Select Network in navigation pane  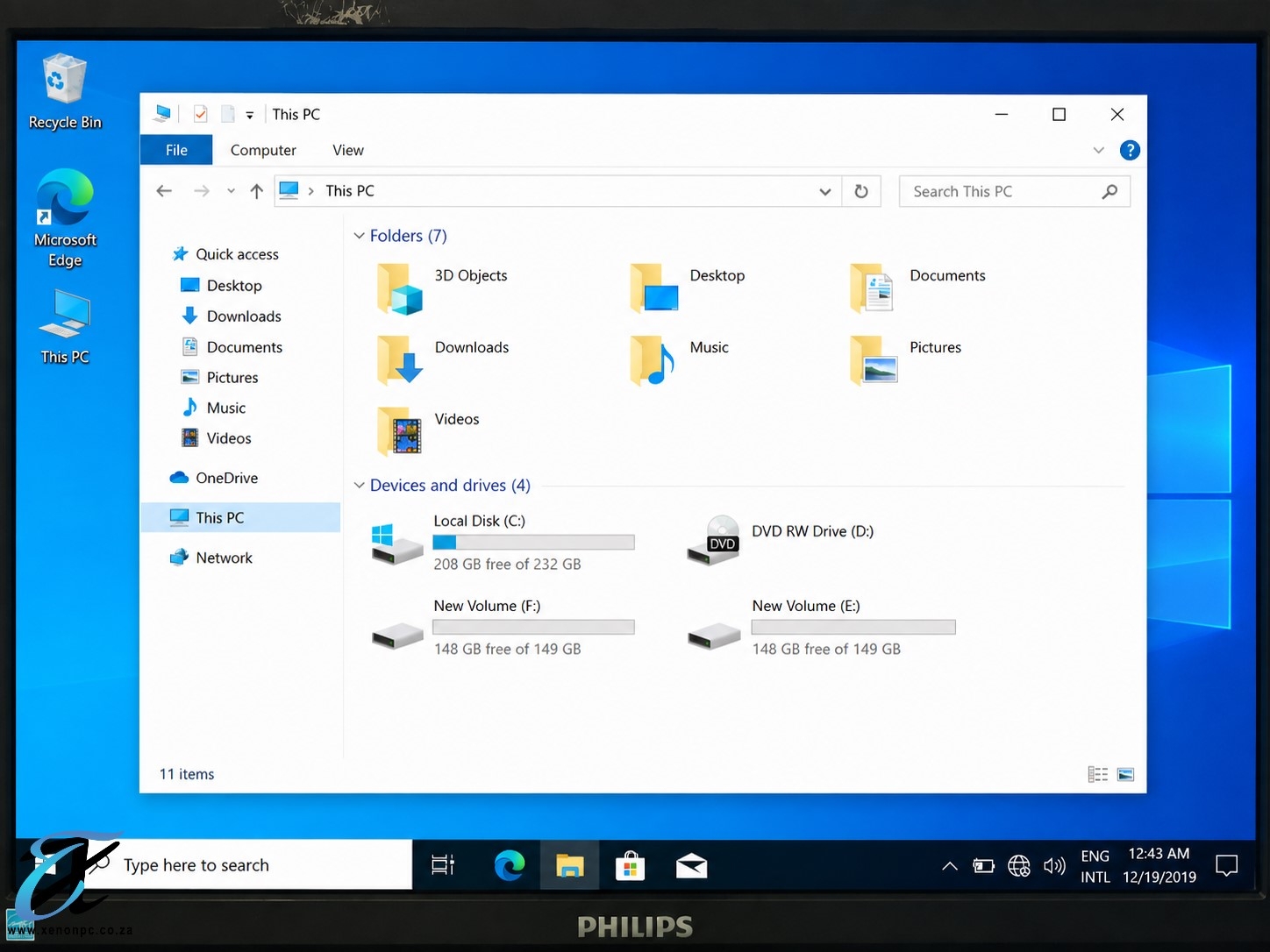211,558
